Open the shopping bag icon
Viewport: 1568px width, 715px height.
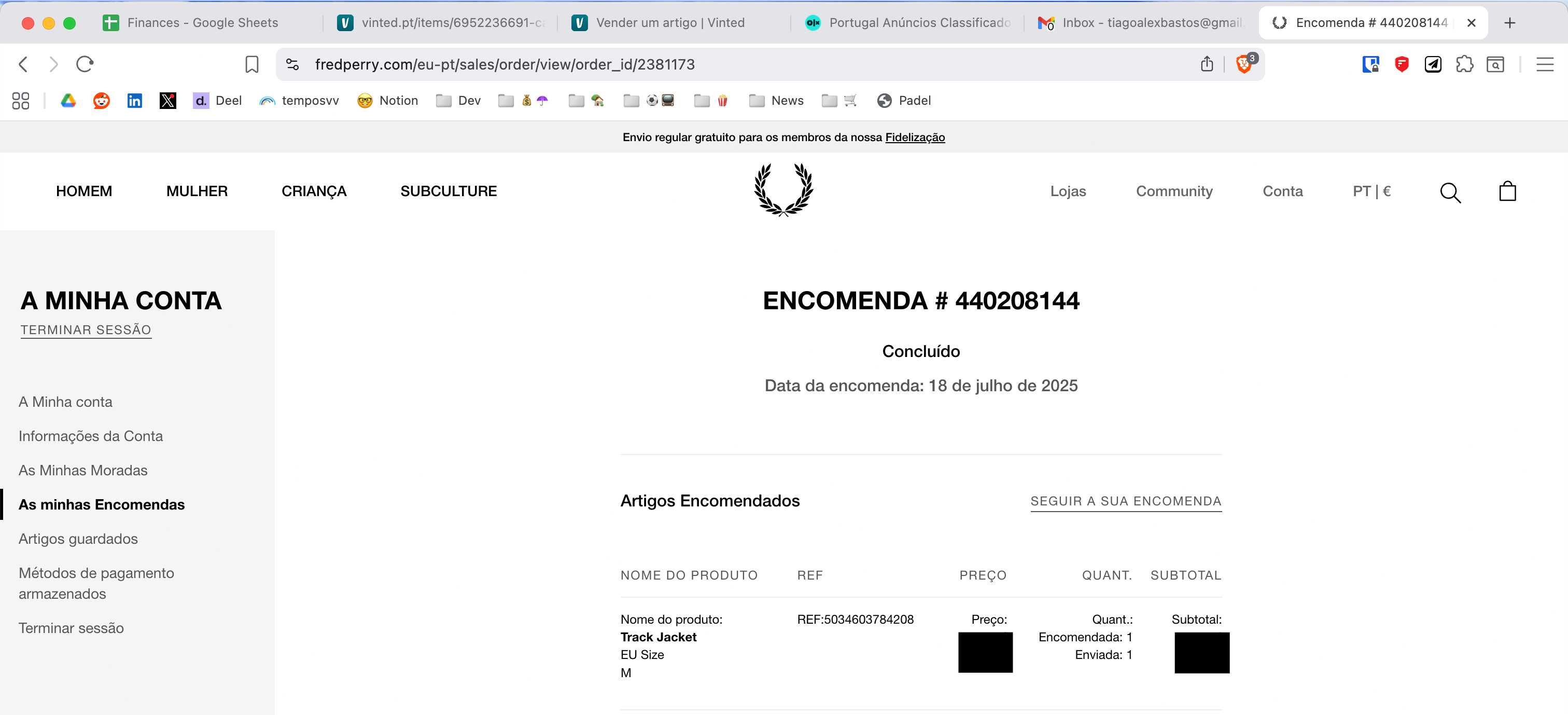1507,190
